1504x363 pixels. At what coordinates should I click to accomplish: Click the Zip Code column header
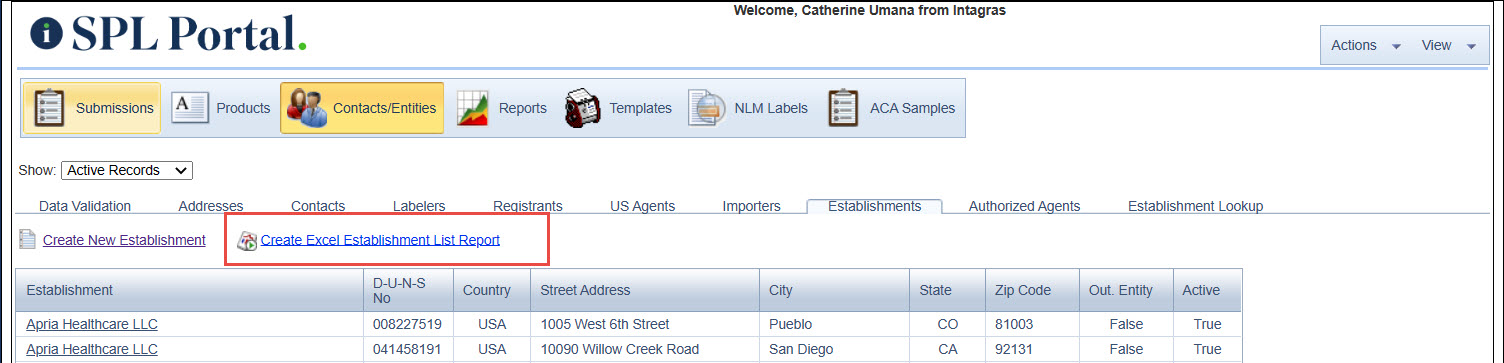(x=1032, y=290)
